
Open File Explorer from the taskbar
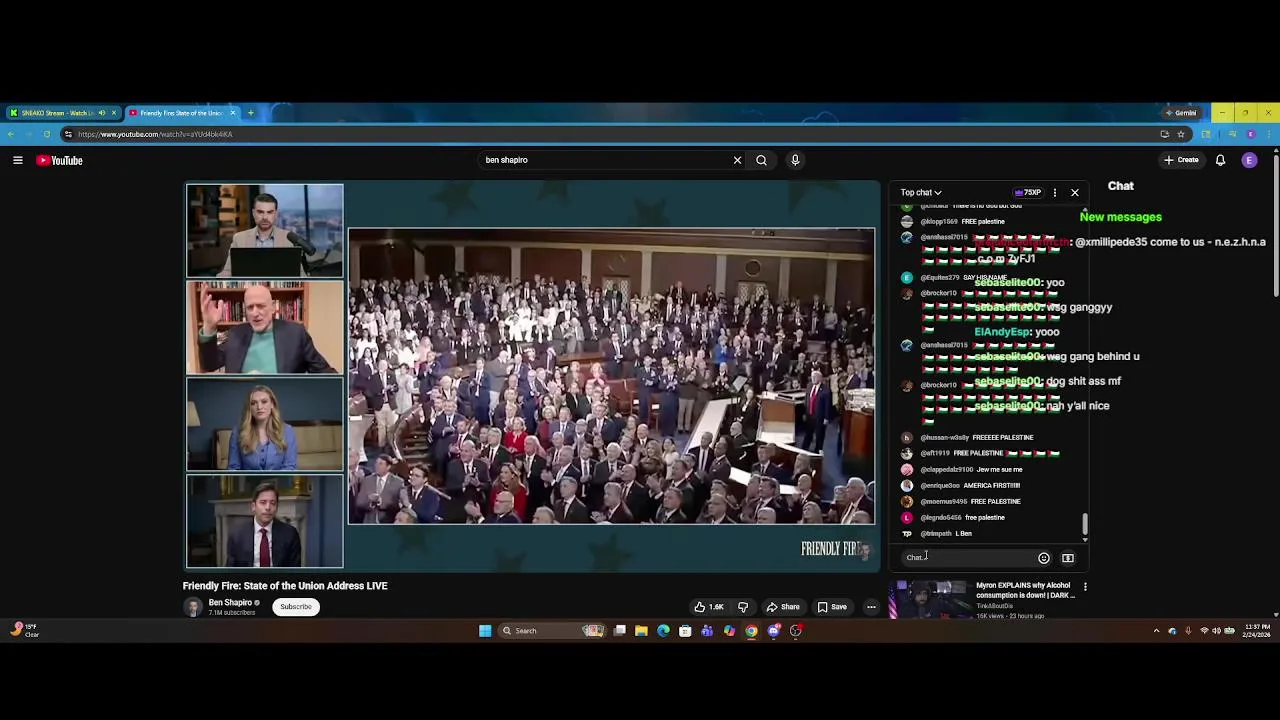pos(641,631)
